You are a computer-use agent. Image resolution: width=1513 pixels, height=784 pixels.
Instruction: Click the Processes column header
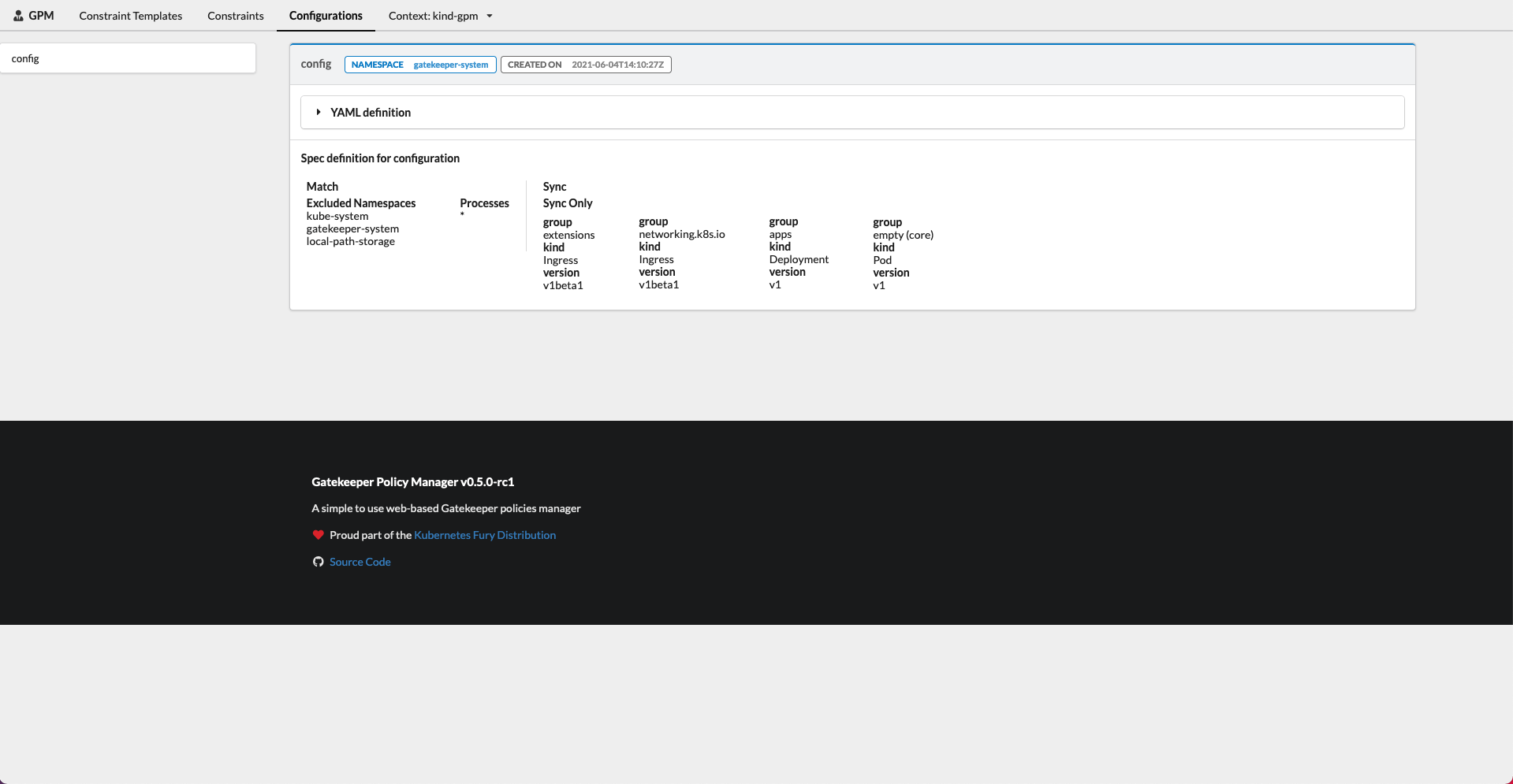(x=484, y=203)
